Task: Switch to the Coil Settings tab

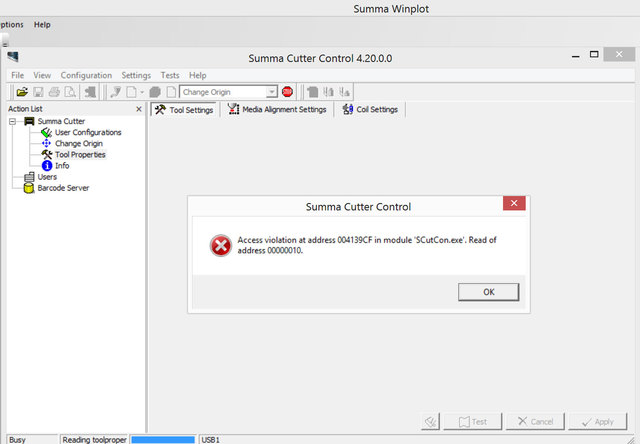Action: [370, 109]
